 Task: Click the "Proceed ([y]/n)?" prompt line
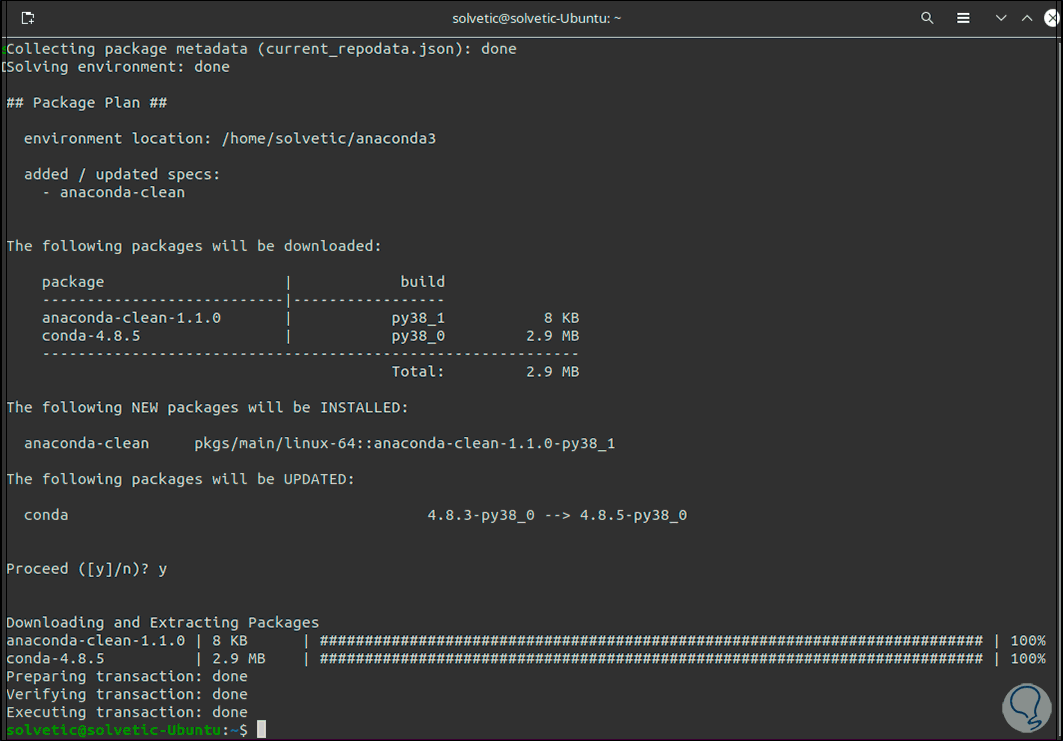click(x=87, y=569)
